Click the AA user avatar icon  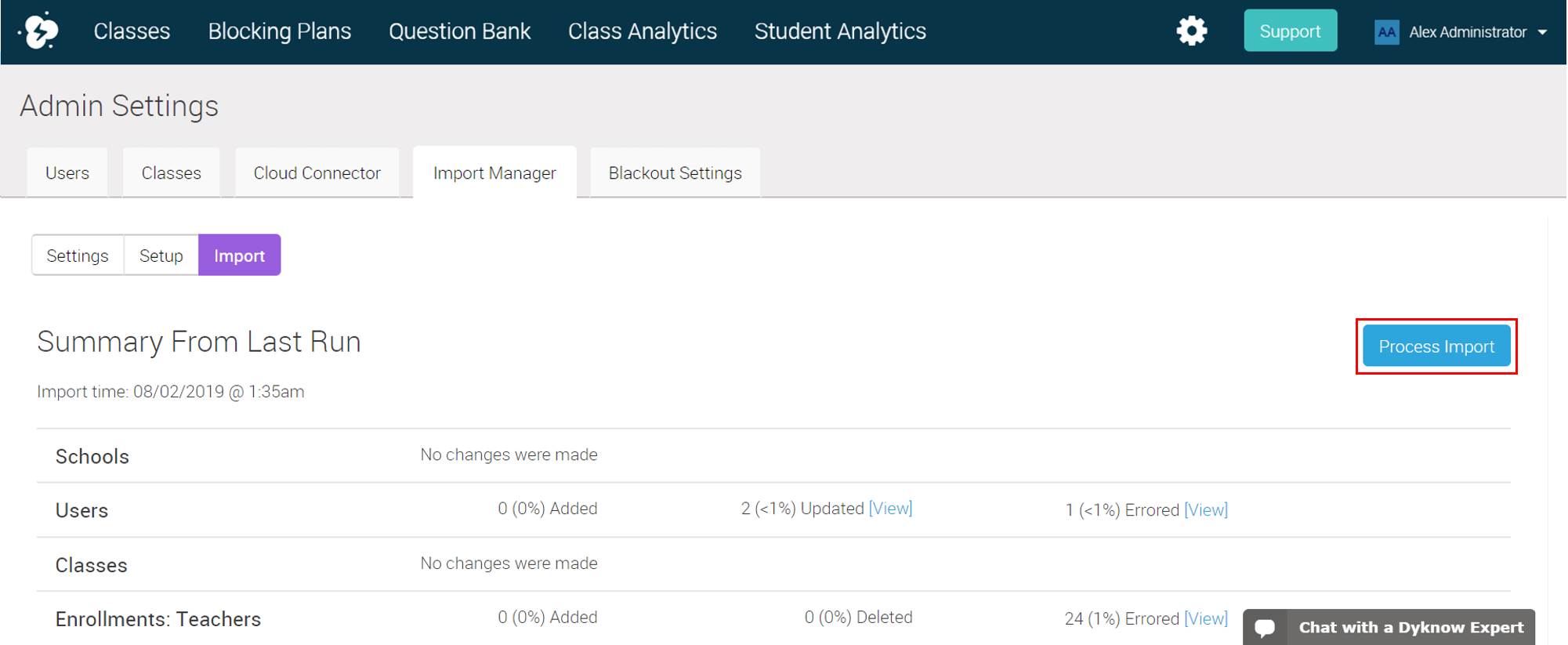tap(1386, 32)
